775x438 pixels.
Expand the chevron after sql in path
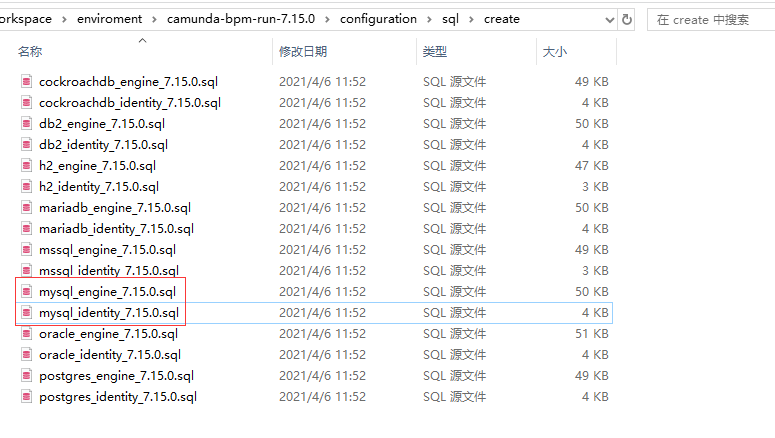pos(471,19)
